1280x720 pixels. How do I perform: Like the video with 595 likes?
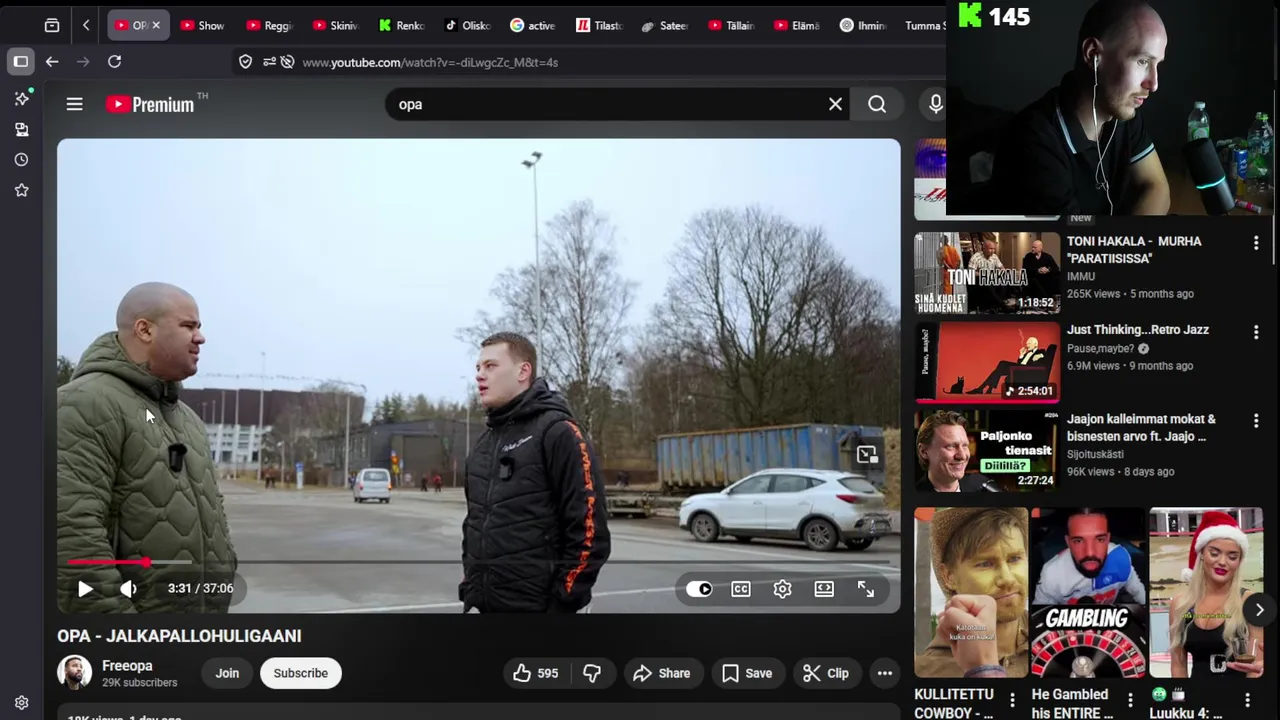(x=535, y=673)
